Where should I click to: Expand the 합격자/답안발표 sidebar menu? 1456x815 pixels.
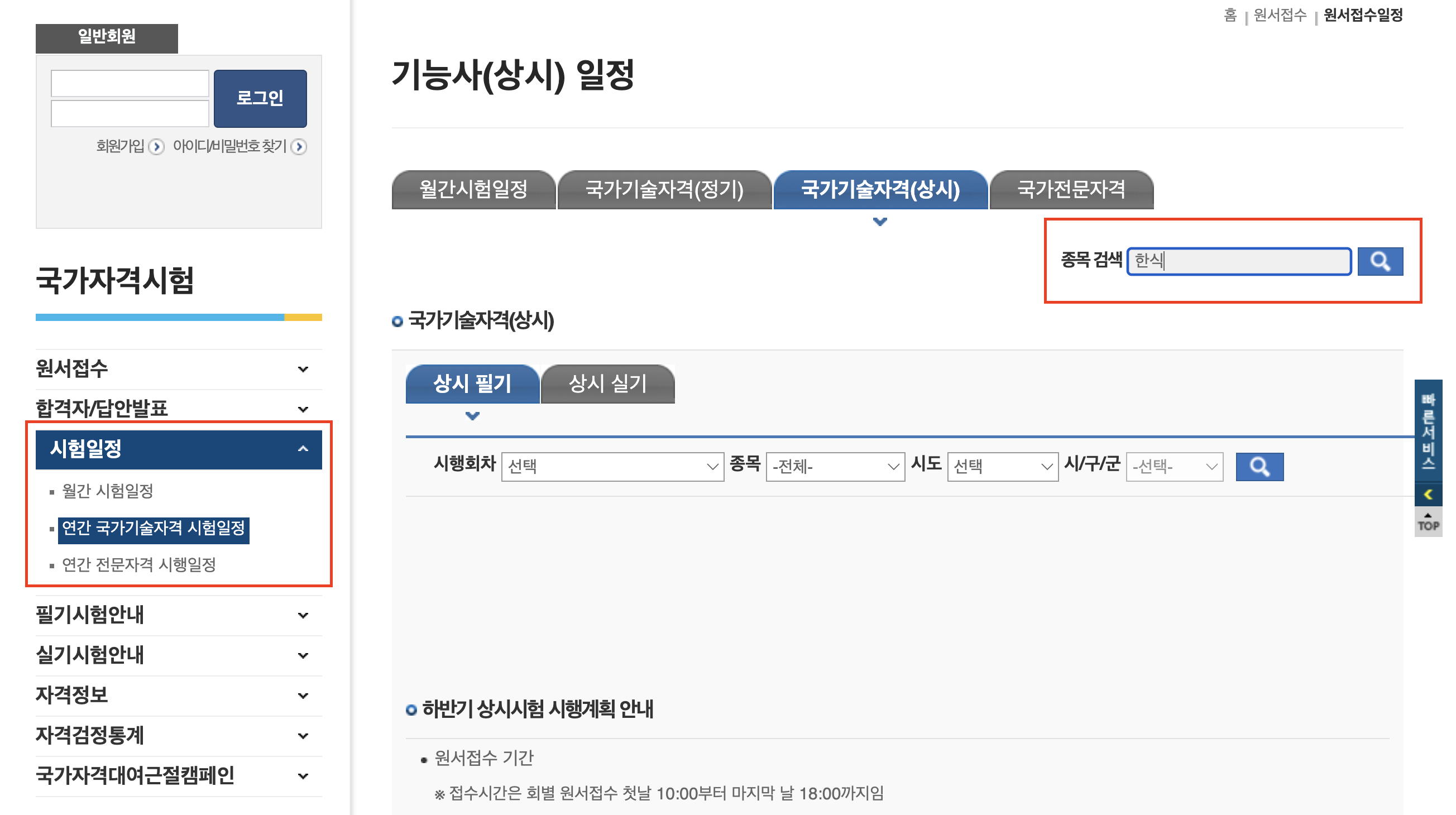tap(303, 409)
